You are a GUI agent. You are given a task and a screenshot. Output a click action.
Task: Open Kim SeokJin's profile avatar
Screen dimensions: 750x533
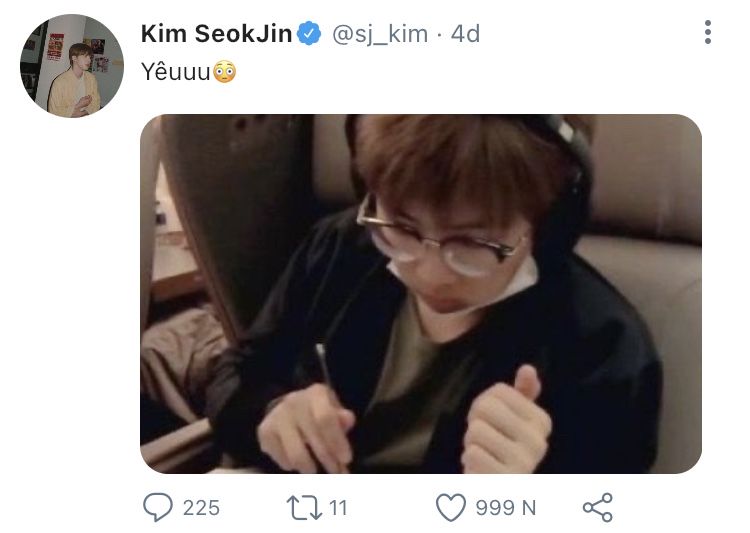pyautogui.click(x=72, y=66)
